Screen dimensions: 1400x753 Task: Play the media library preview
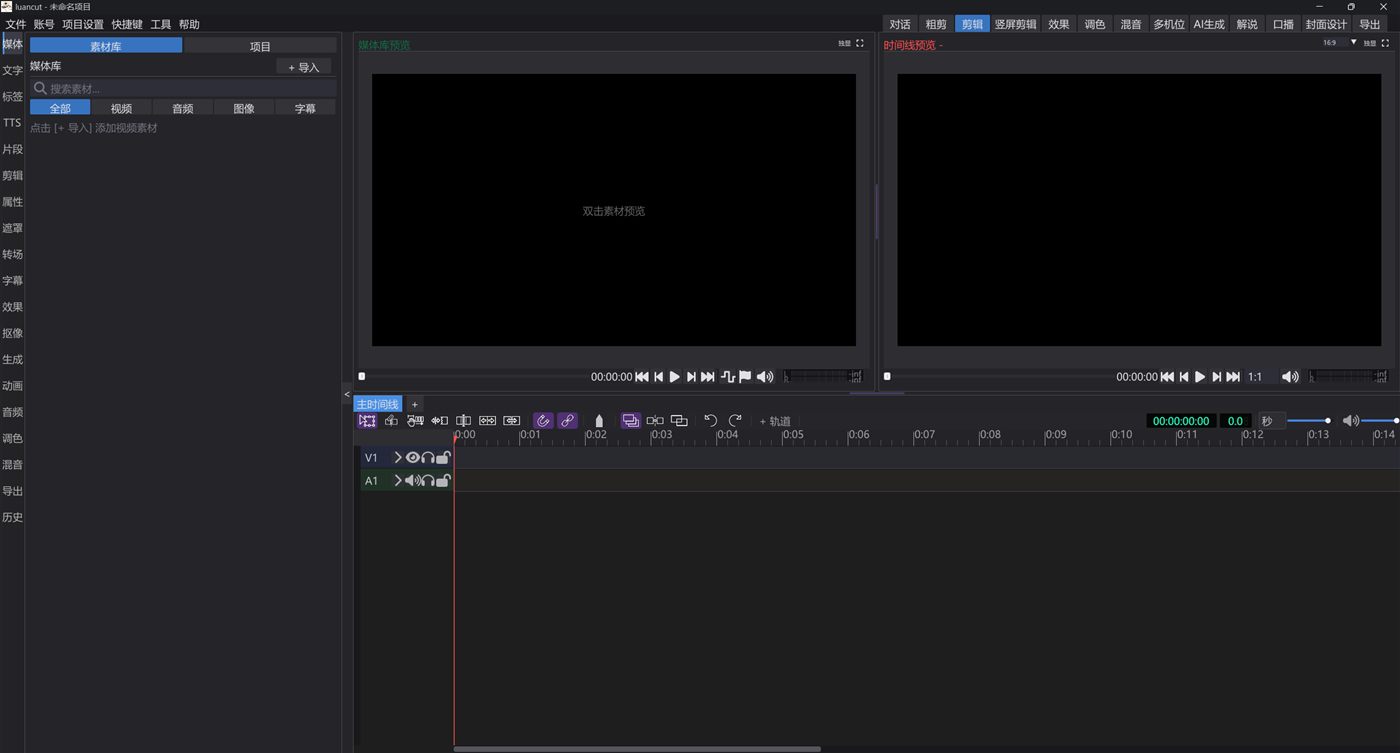tap(675, 377)
